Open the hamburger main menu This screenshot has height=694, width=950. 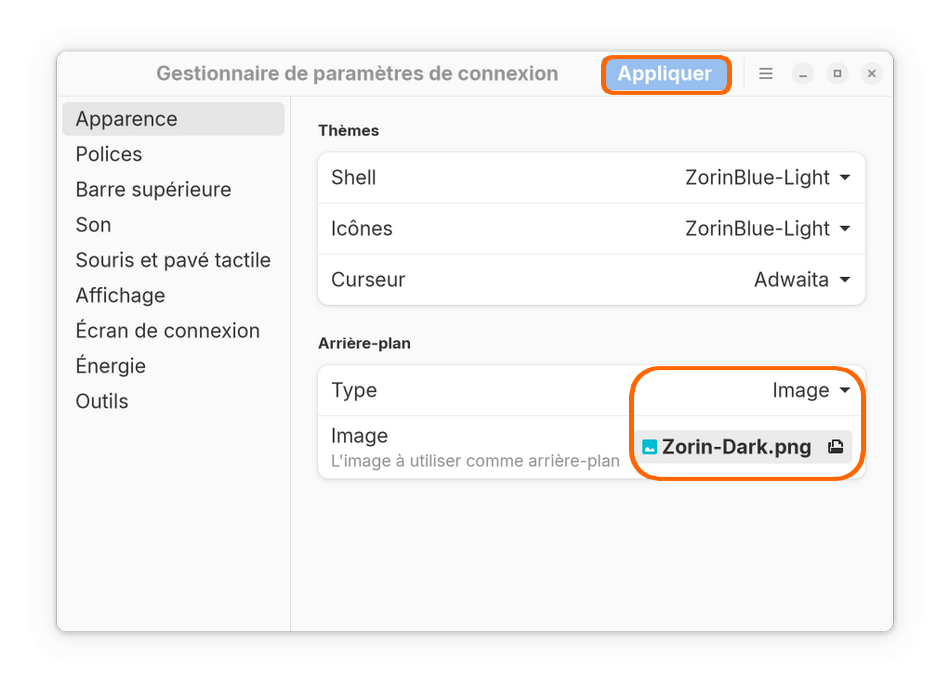click(766, 74)
